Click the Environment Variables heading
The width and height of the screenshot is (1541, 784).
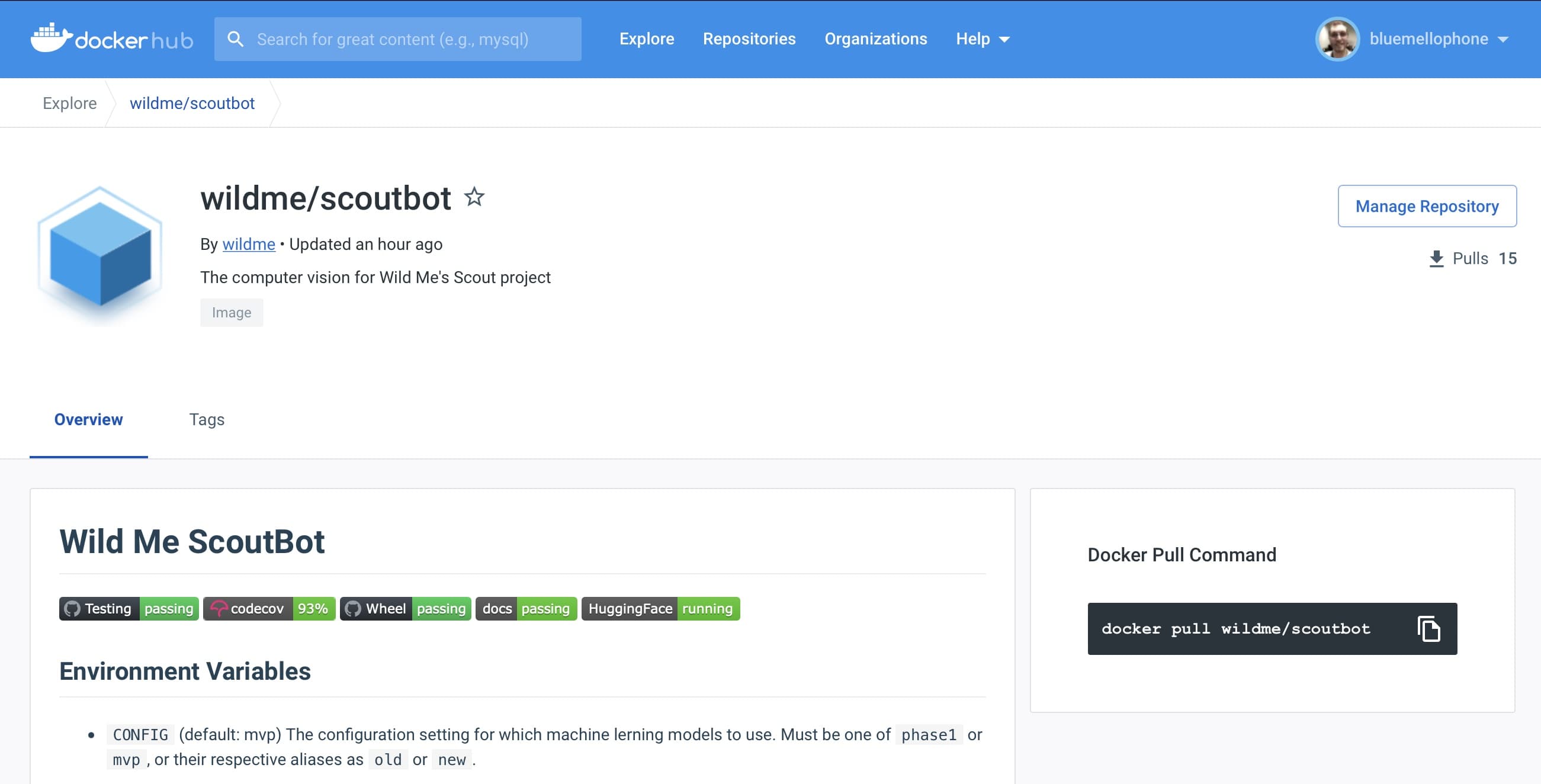pos(185,671)
